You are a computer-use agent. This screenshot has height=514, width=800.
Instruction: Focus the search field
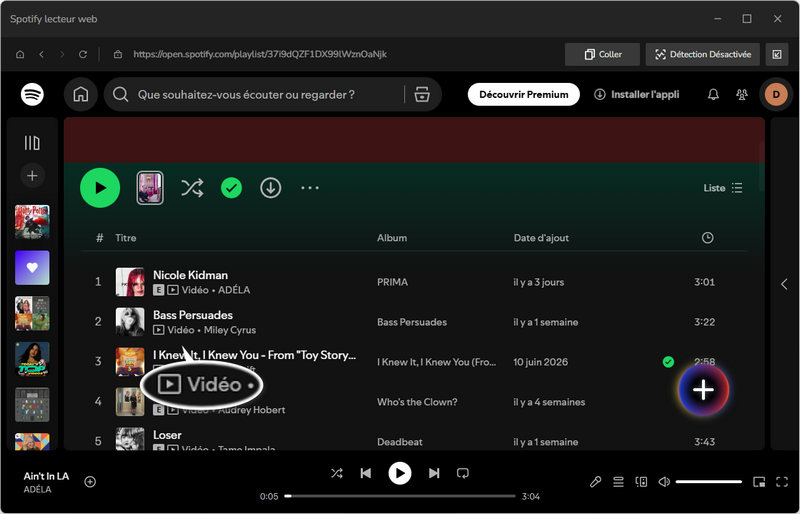(x=246, y=94)
